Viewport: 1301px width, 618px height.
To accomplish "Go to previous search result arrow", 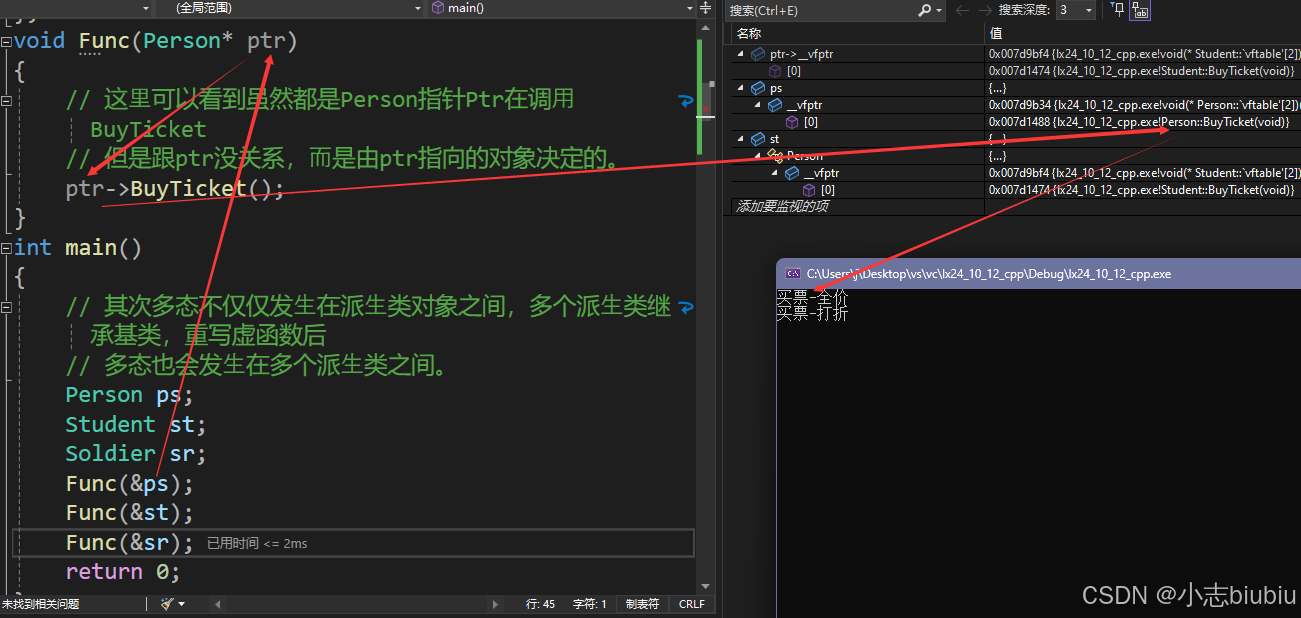I will pyautogui.click(x=962, y=10).
